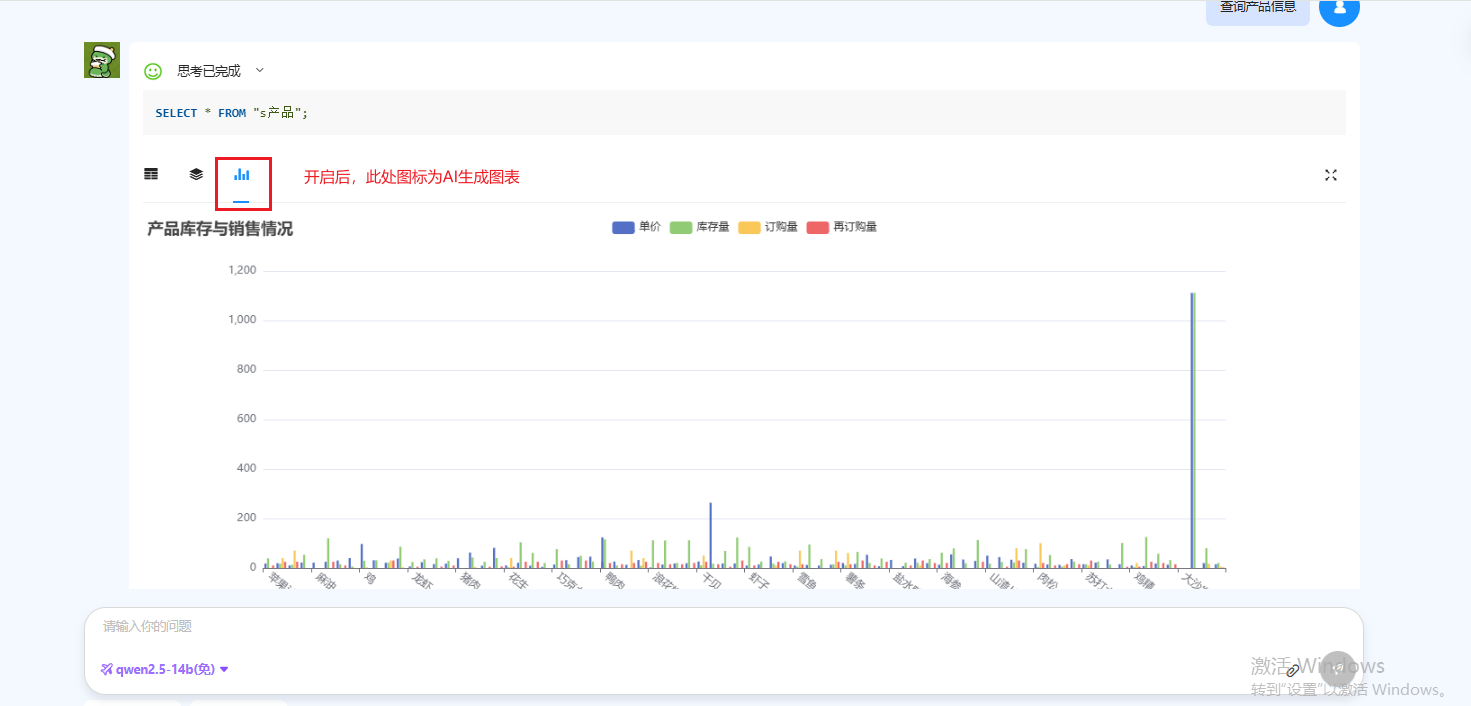The height and width of the screenshot is (706, 1471).
Task: Click the fullscreen expand icon
Action: click(1330, 175)
